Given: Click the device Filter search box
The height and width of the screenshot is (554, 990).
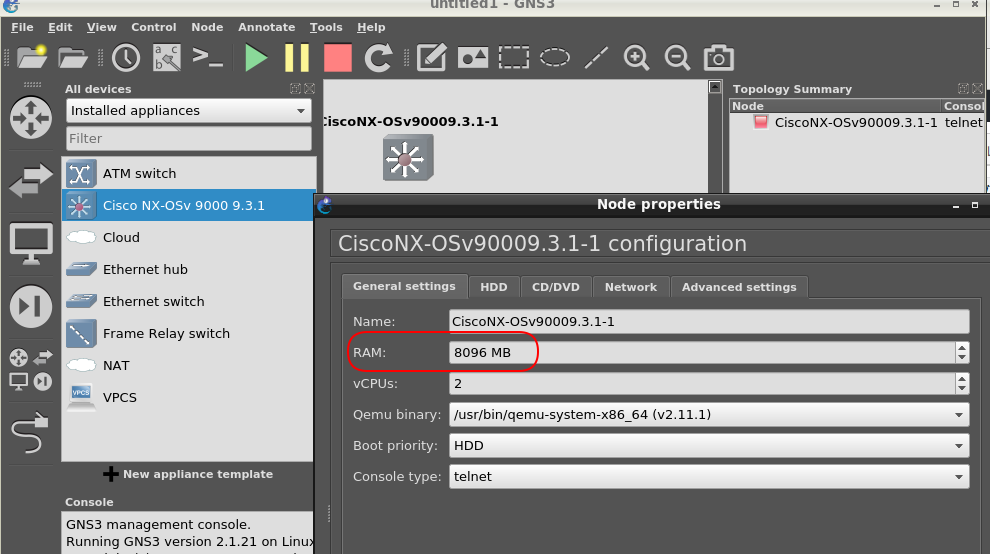Looking at the screenshot, I should coord(189,138).
